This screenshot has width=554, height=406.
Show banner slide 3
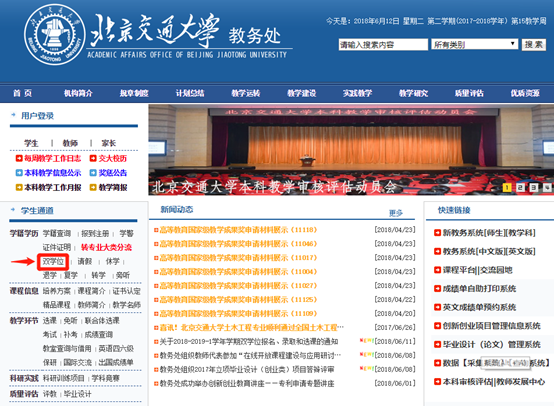coord(534,188)
